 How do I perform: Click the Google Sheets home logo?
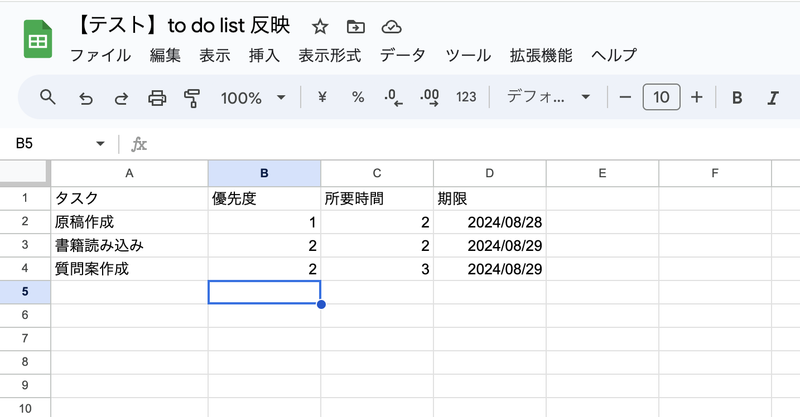(38, 42)
